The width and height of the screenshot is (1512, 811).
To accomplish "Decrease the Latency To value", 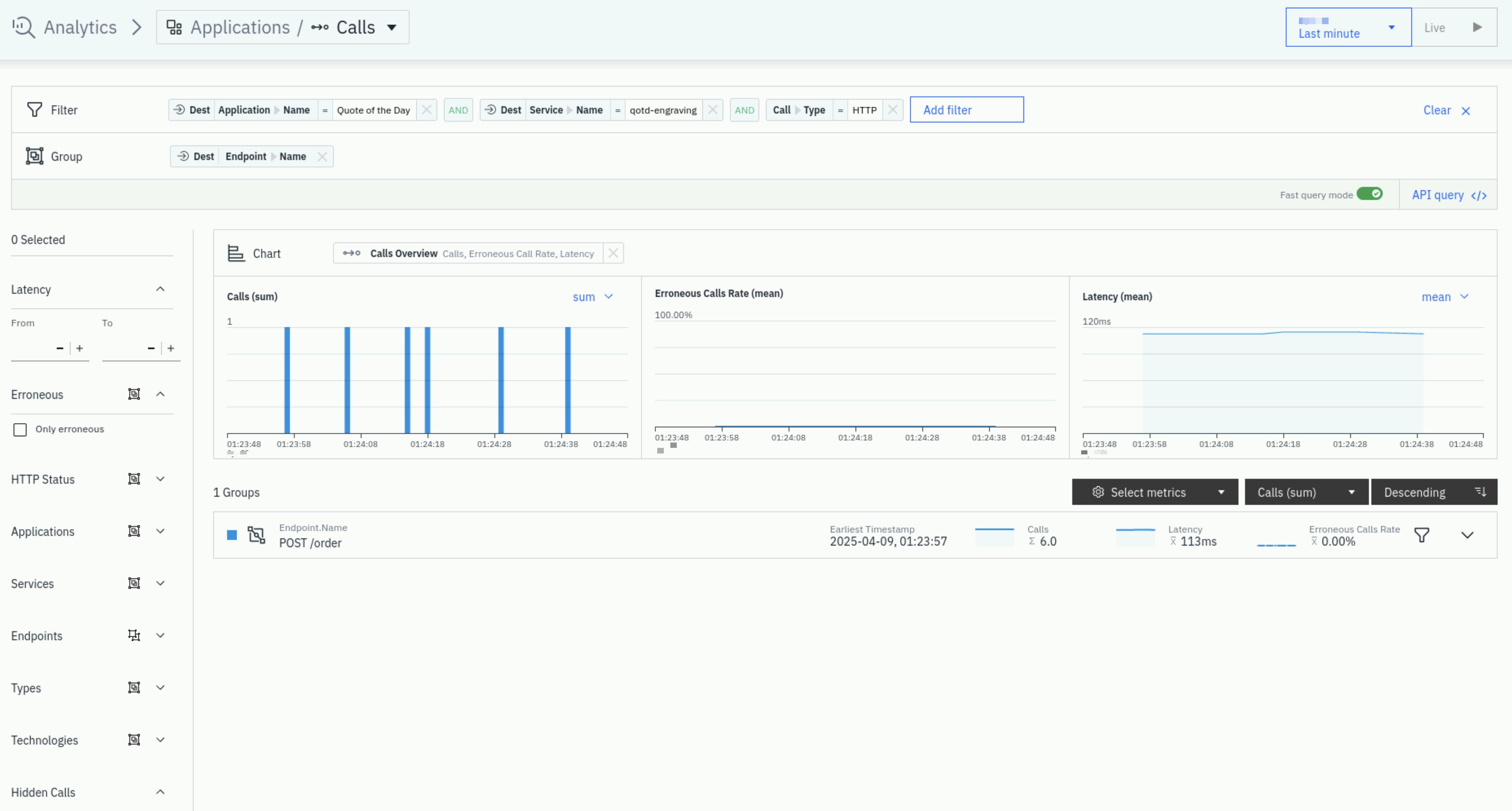I will [x=151, y=348].
